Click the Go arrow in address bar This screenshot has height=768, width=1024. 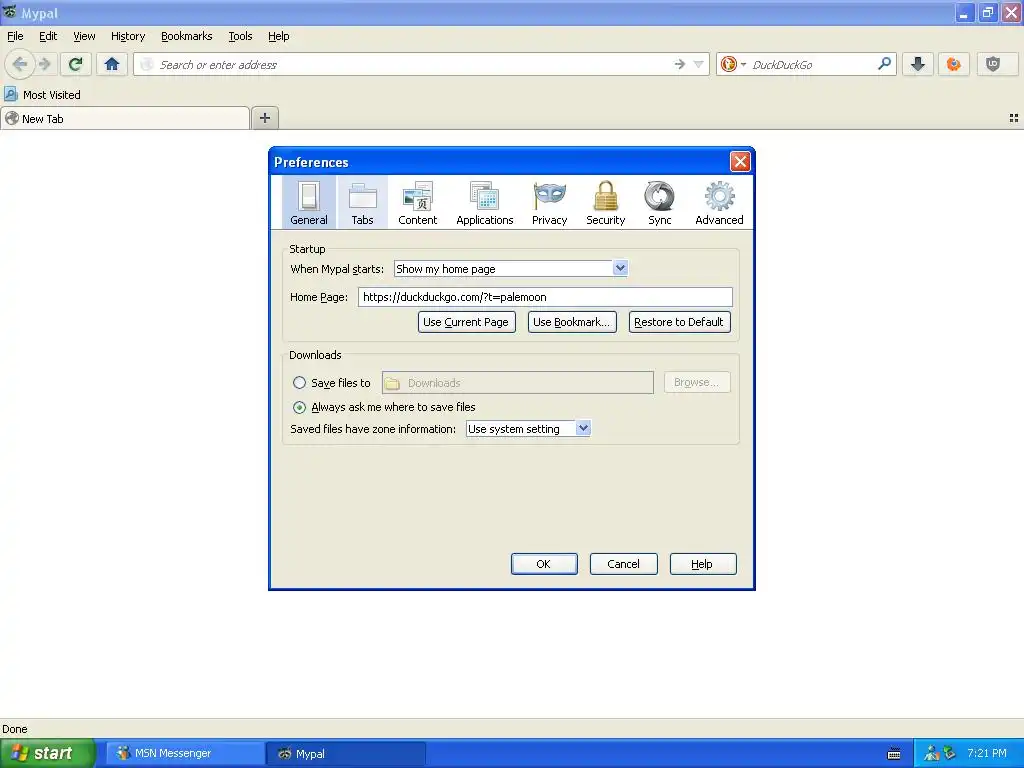tap(680, 64)
